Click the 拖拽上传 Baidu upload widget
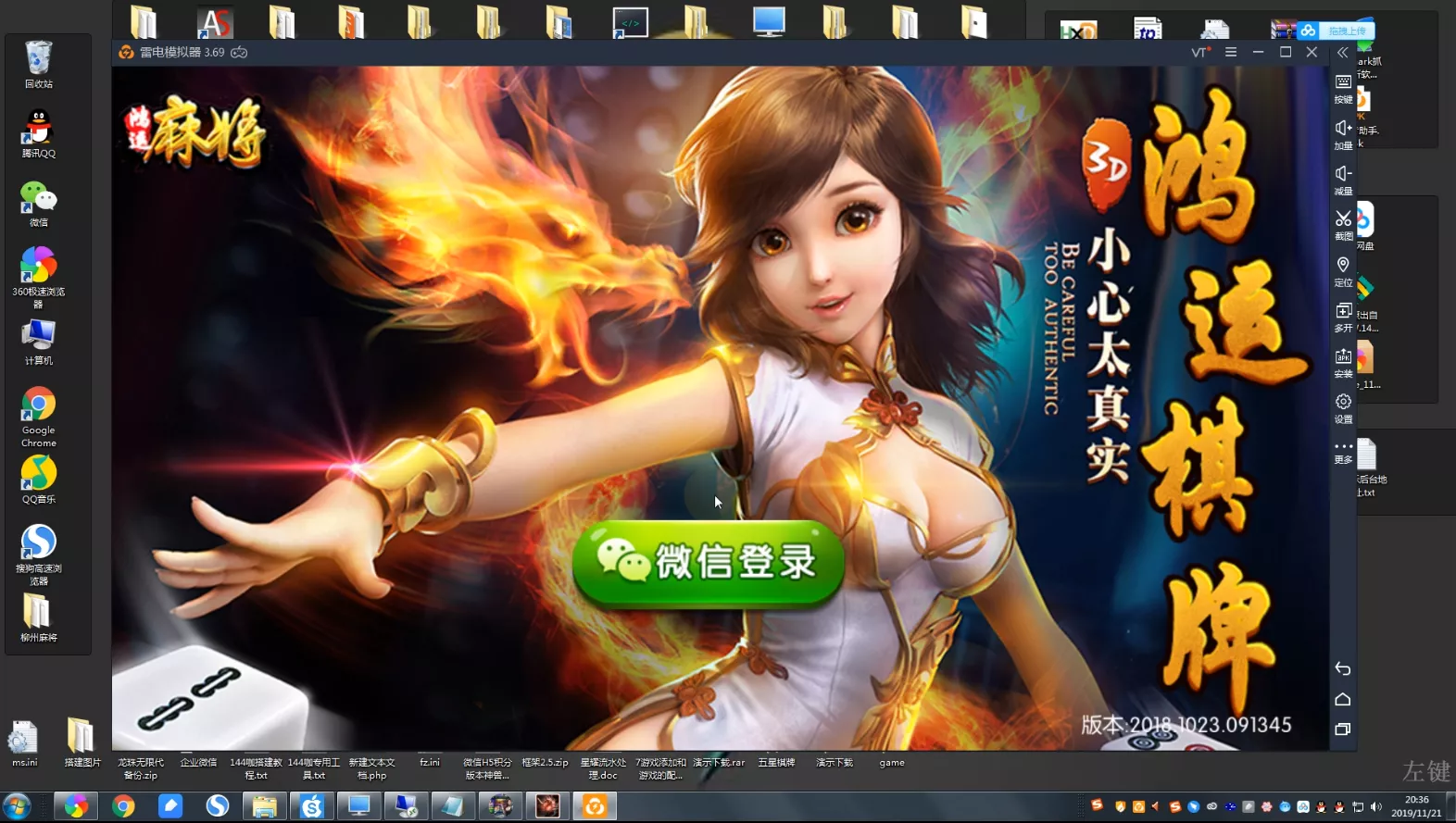 click(1336, 31)
